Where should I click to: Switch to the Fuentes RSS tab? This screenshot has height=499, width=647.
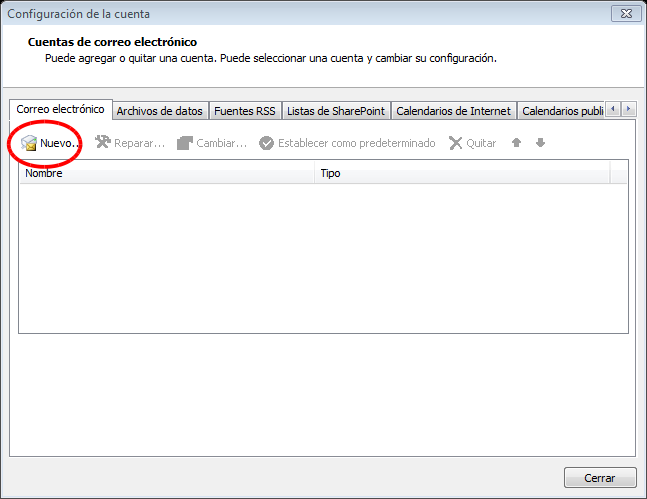[244, 111]
